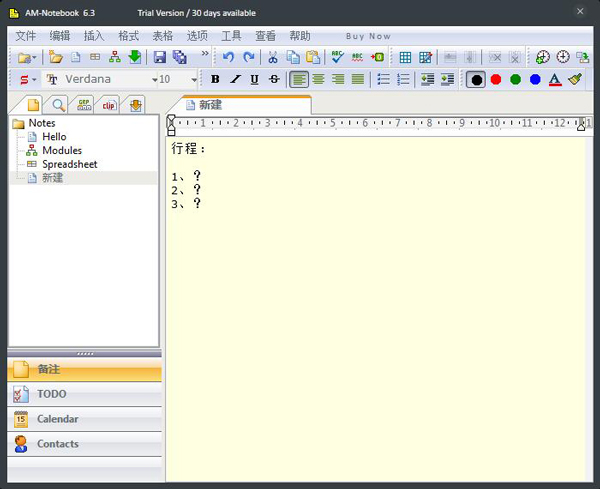Align text right
Viewport: 600px width, 489px height.
338,79
